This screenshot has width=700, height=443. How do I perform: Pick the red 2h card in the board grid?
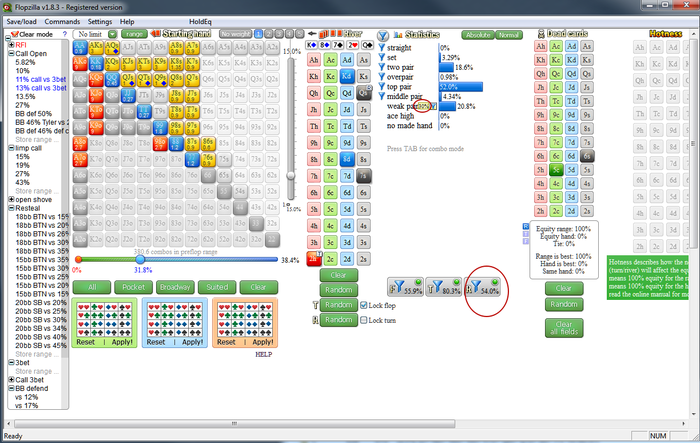click(314, 259)
